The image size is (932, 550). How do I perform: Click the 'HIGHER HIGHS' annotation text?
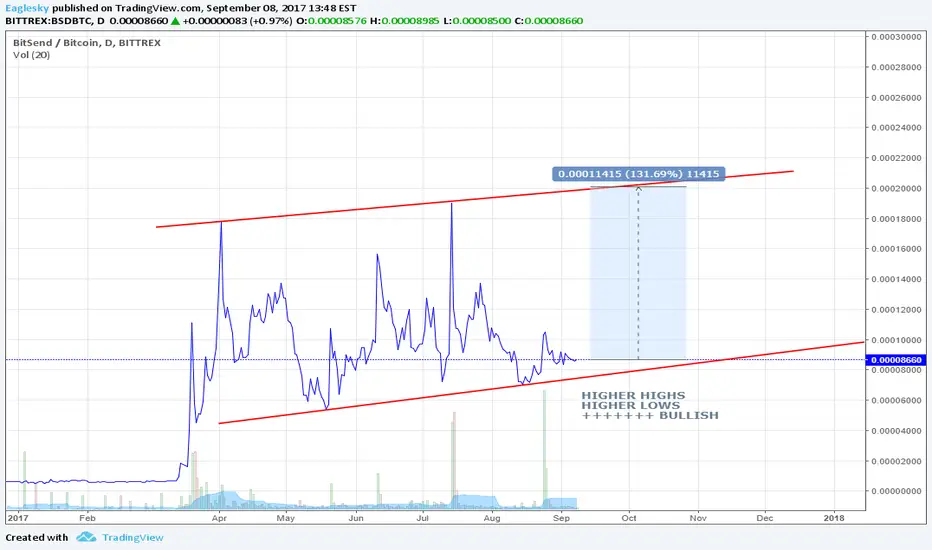click(633, 395)
